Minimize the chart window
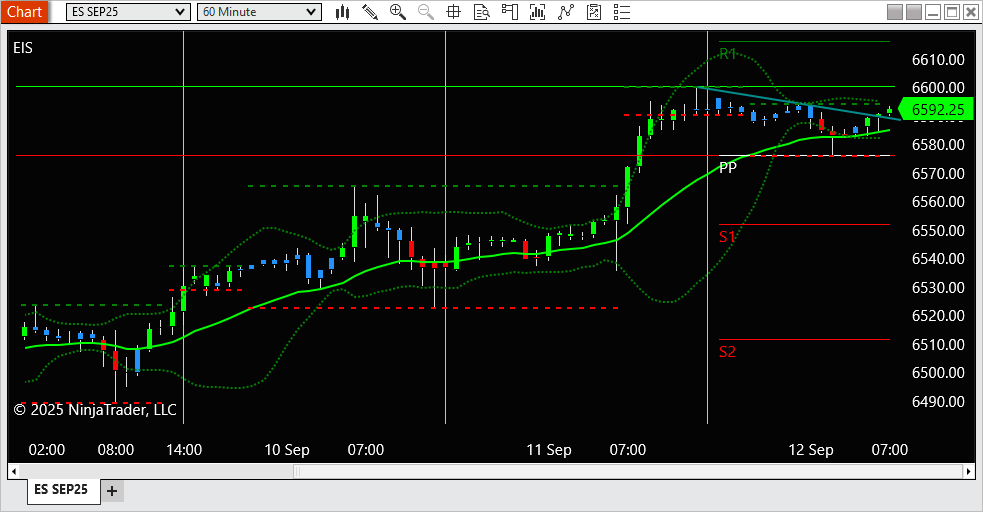983x512 pixels. coord(933,12)
